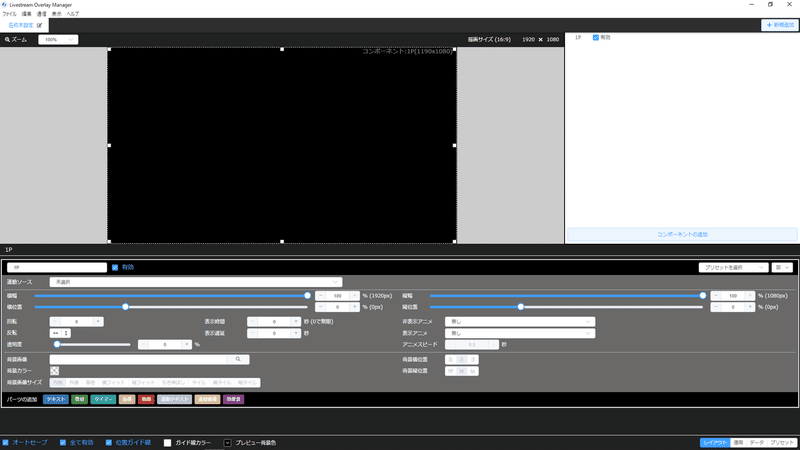Click the 背景画像 path input field
The image size is (800, 450).
[x=138, y=359]
